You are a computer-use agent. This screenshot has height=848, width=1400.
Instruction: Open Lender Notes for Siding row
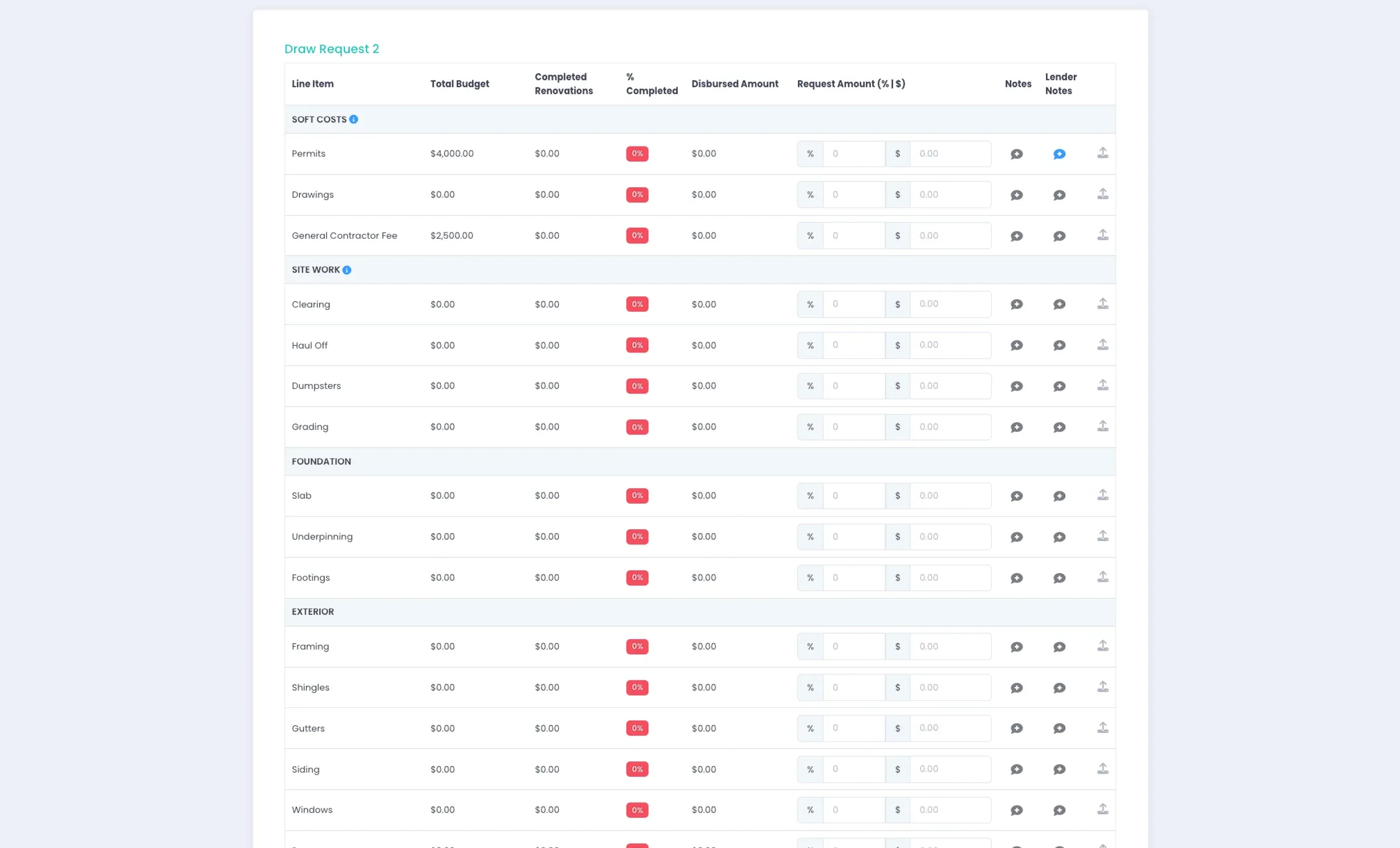click(1059, 769)
